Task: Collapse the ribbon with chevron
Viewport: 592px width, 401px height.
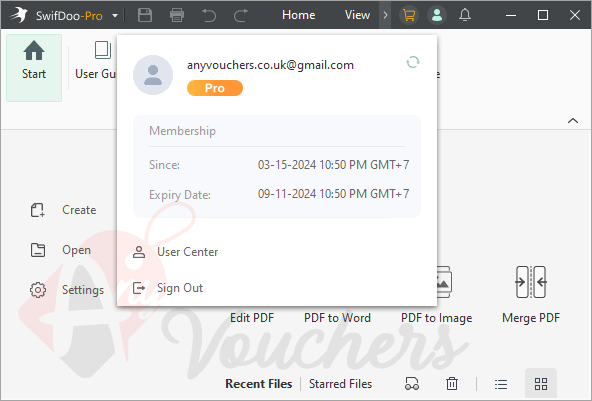Action: point(573,121)
